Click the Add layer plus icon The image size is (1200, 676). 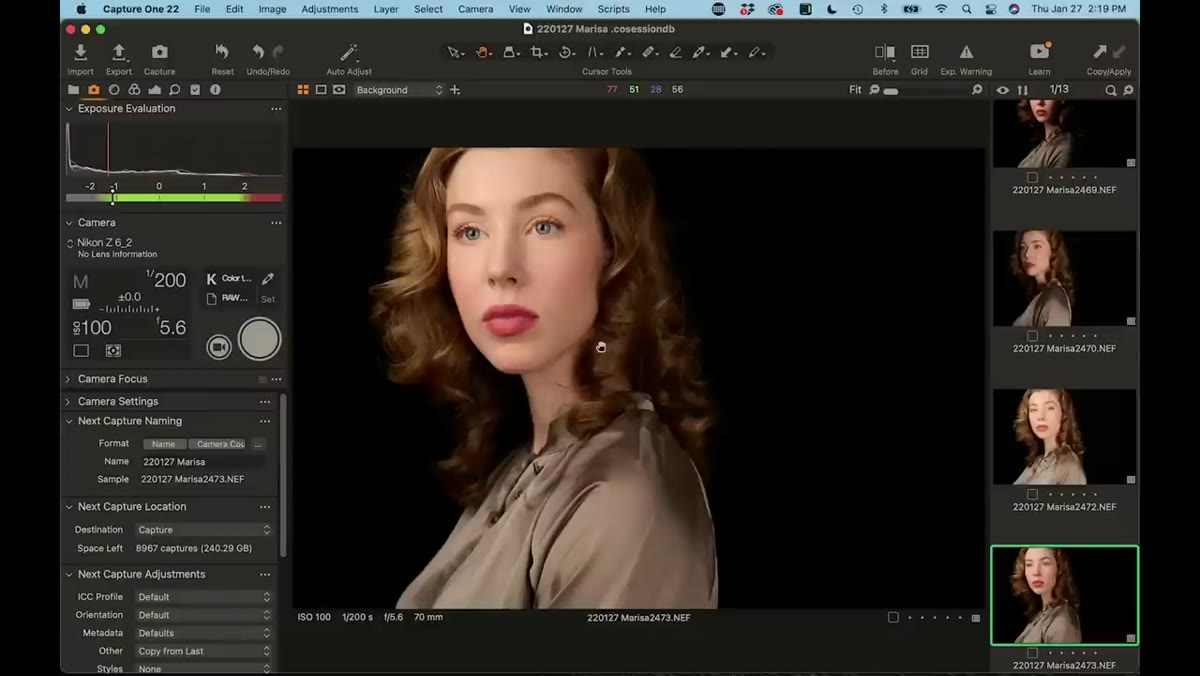455,90
